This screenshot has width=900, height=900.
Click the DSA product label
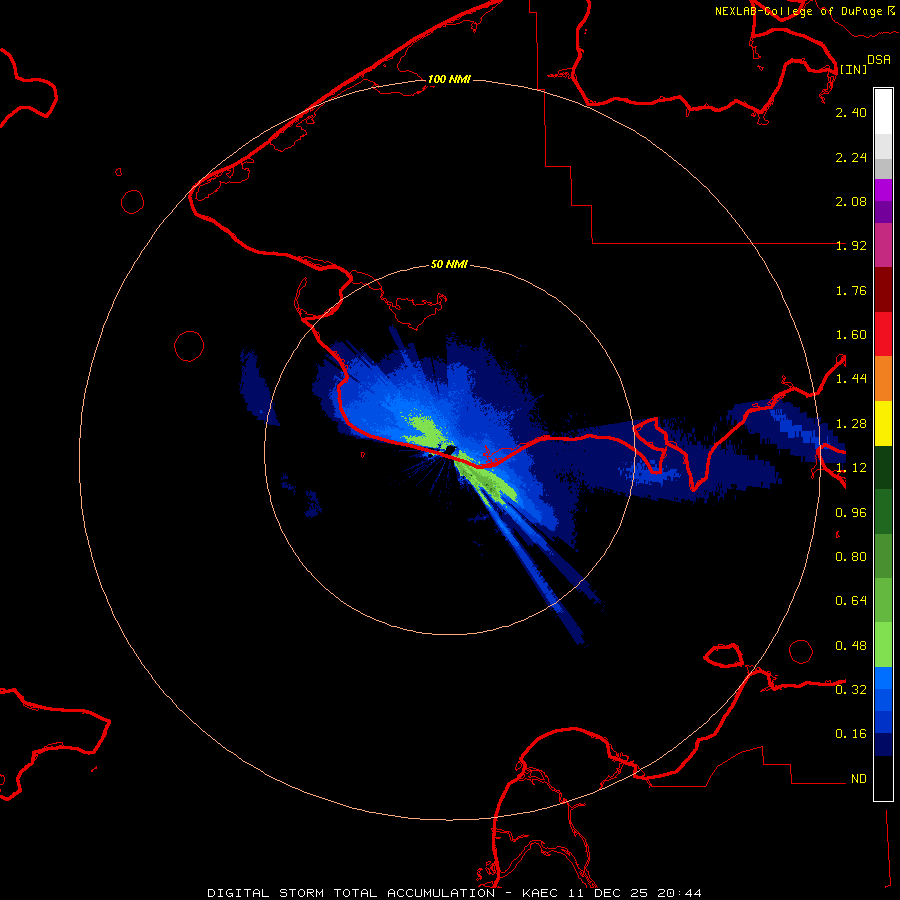tap(879, 60)
